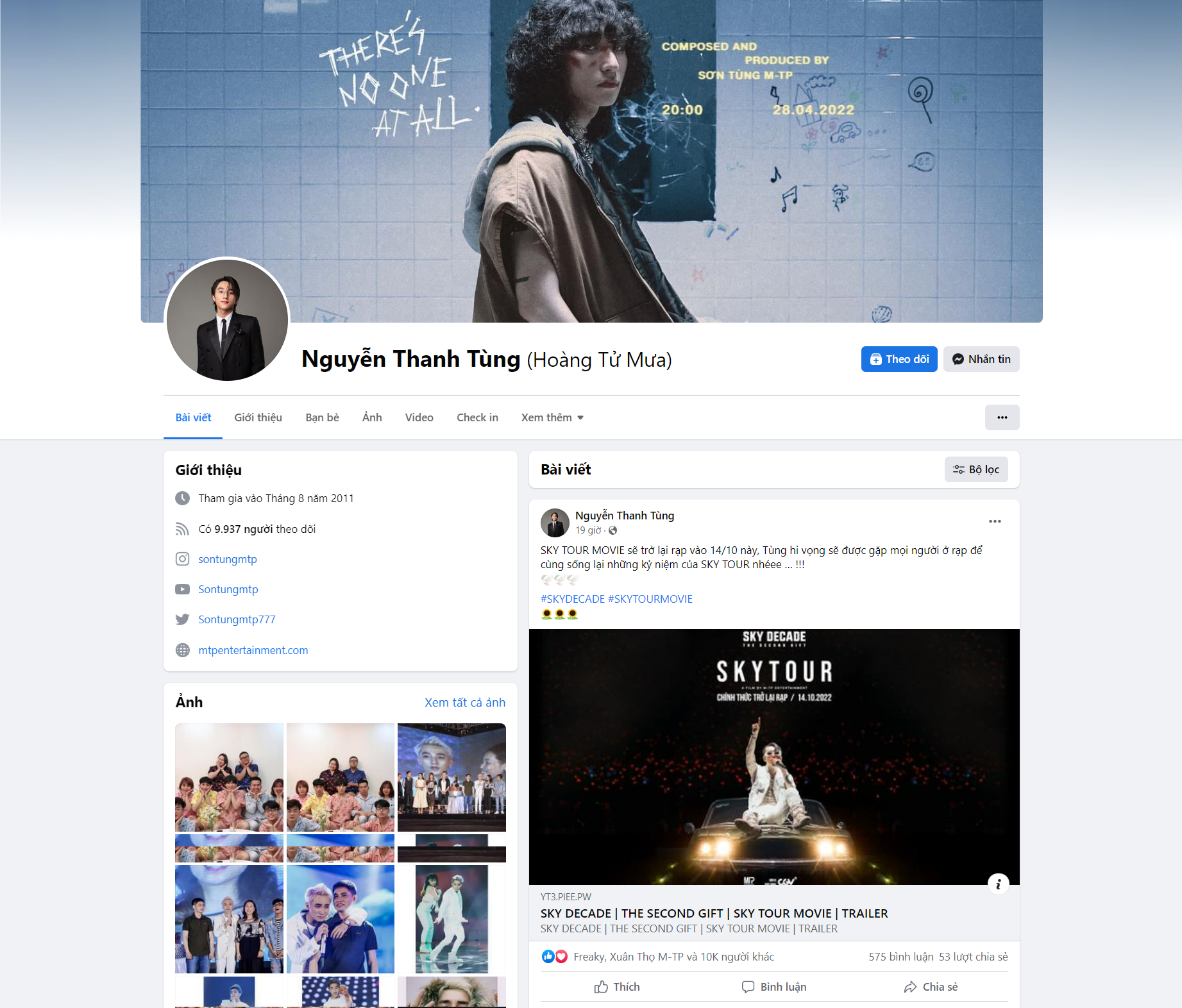This screenshot has height=1008, width=1182.
Task: Open post options ellipsis menu
Action: (995, 521)
